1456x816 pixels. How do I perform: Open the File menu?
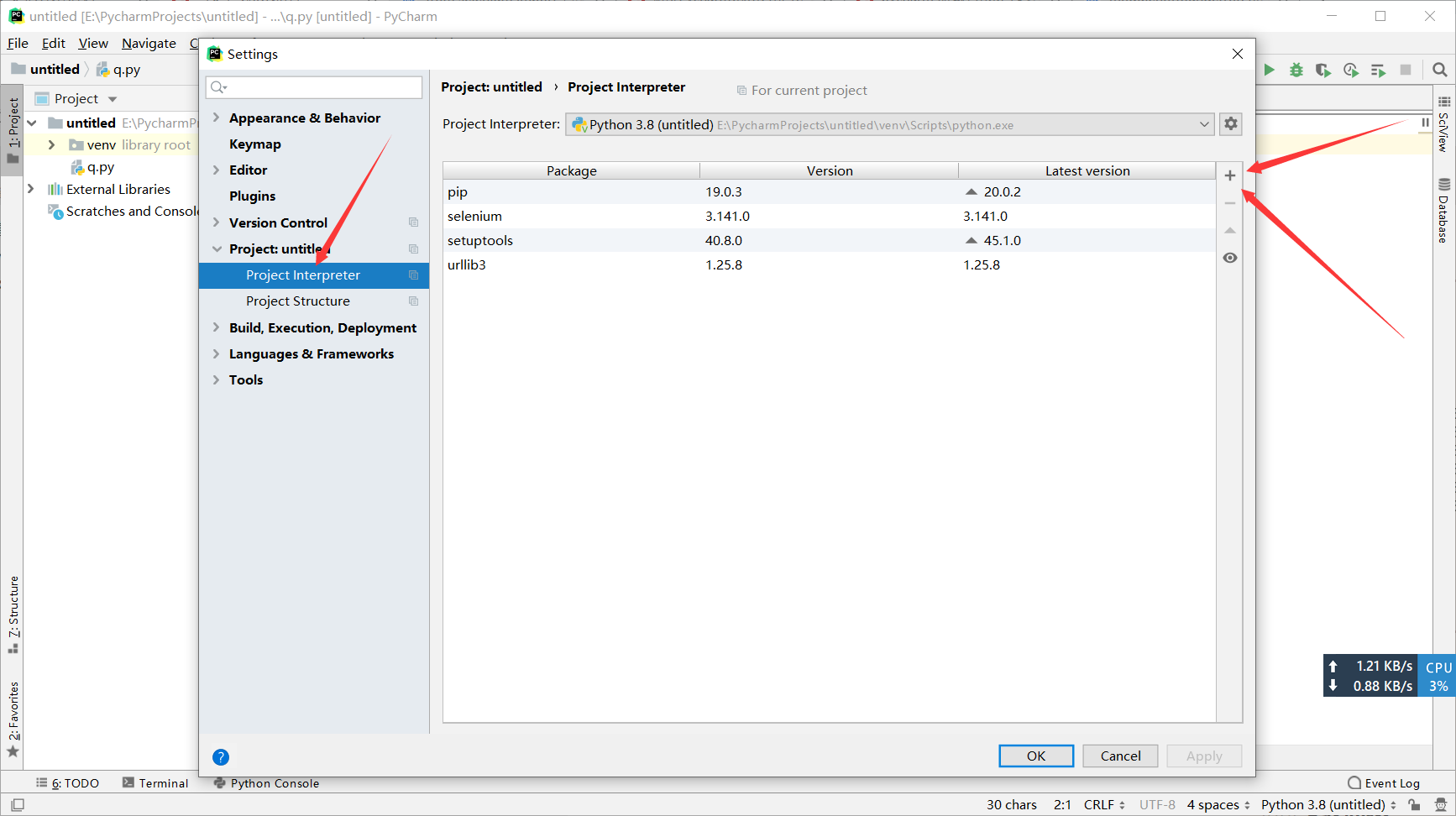(18, 43)
